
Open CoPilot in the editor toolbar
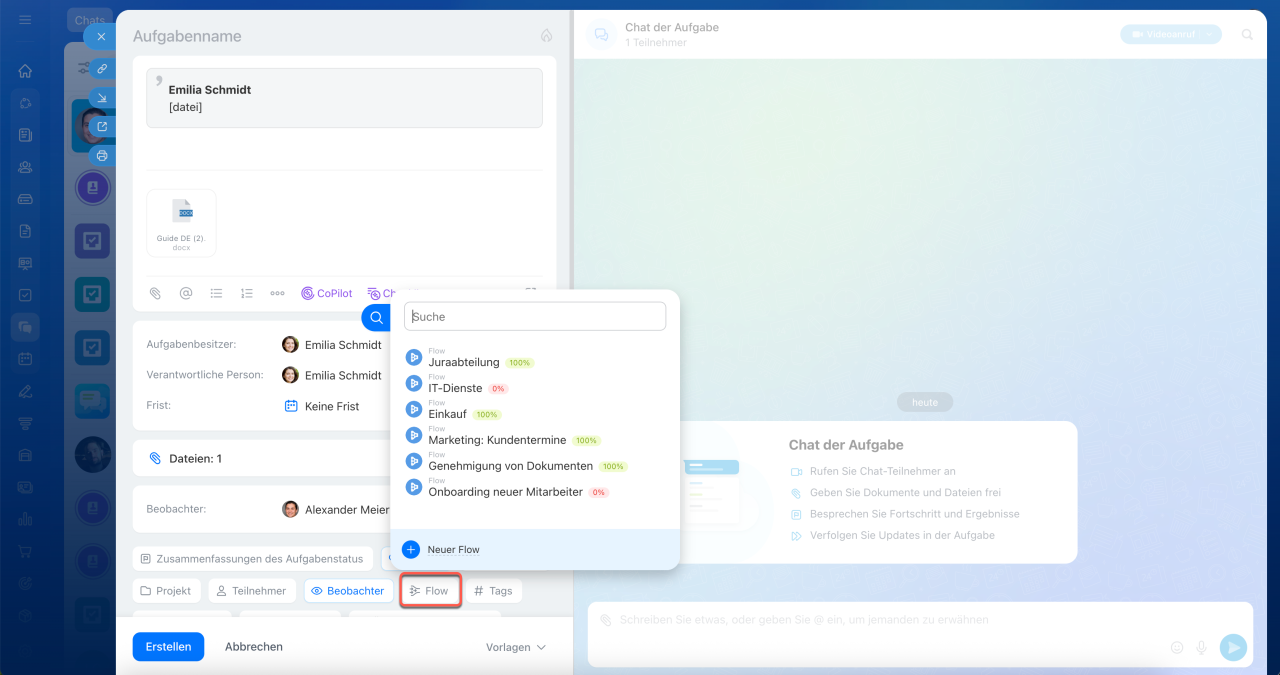tap(326, 293)
